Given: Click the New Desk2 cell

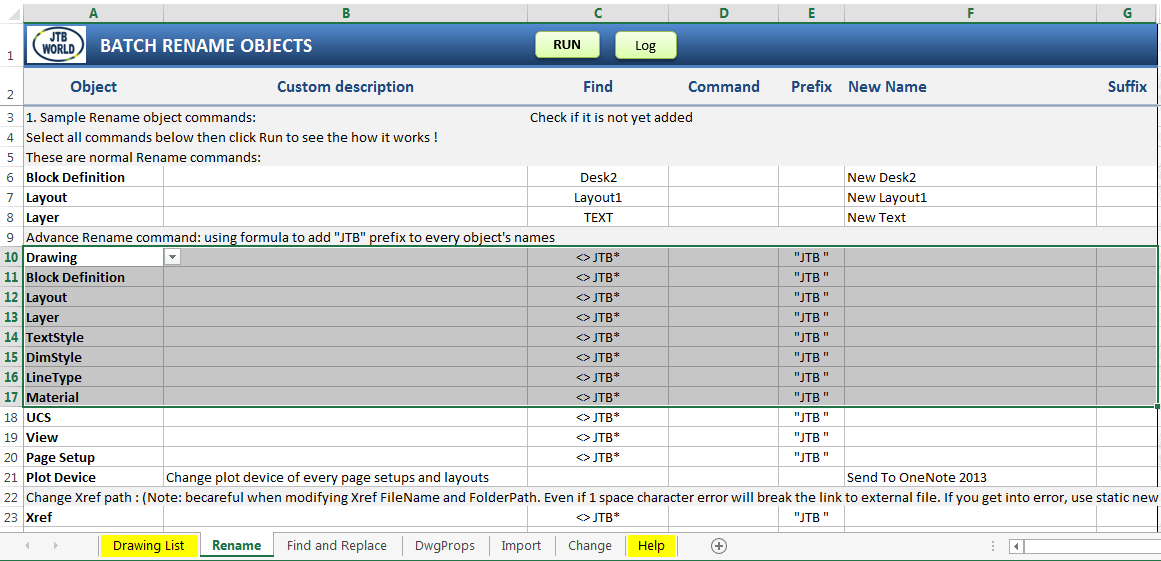Looking at the screenshot, I should pos(970,178).
